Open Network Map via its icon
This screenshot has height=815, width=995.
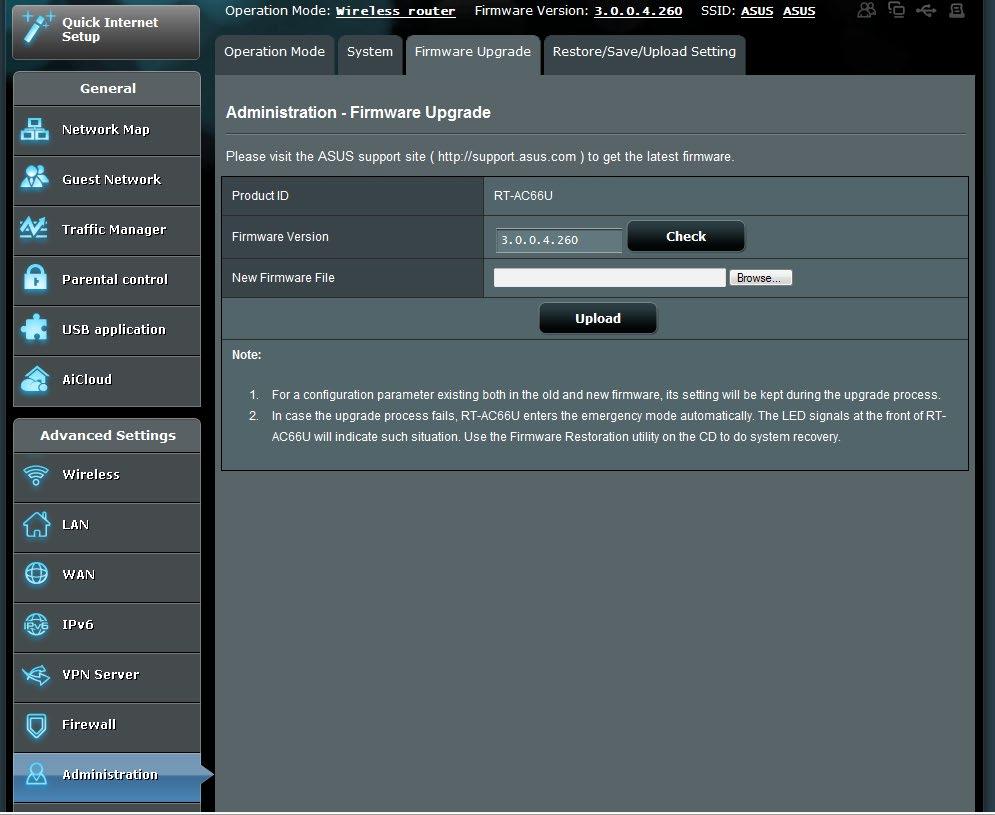coord(34,129)
